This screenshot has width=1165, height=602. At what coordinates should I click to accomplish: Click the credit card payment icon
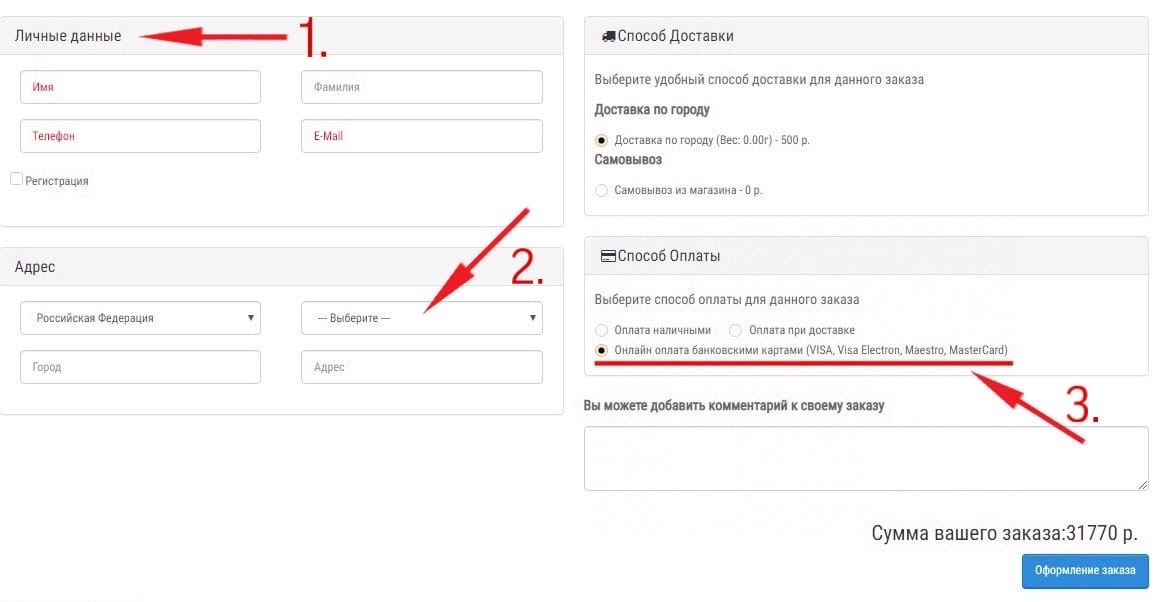(x=608, y=256)
